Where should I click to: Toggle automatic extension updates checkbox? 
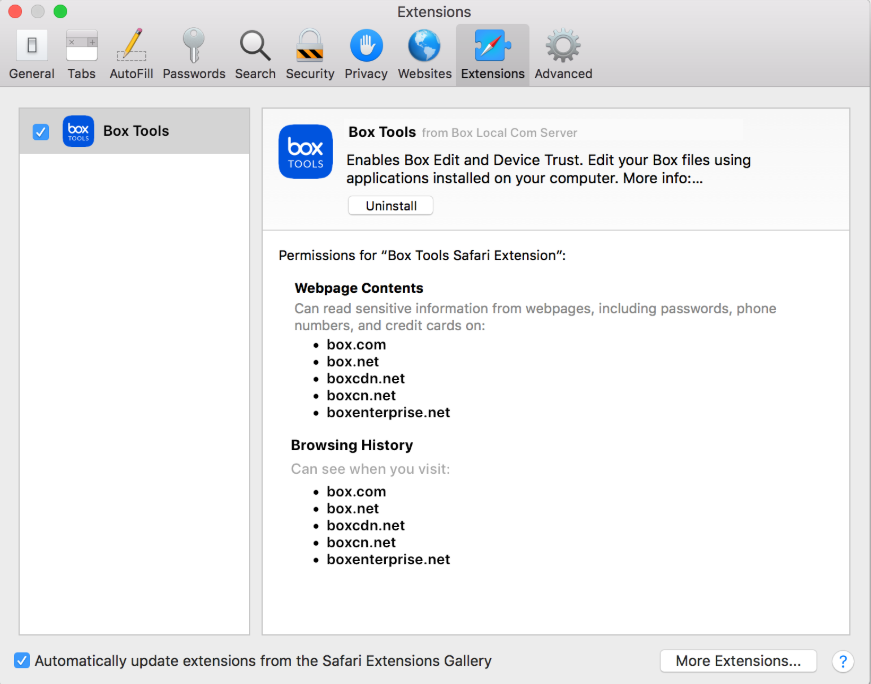[22, 661]
